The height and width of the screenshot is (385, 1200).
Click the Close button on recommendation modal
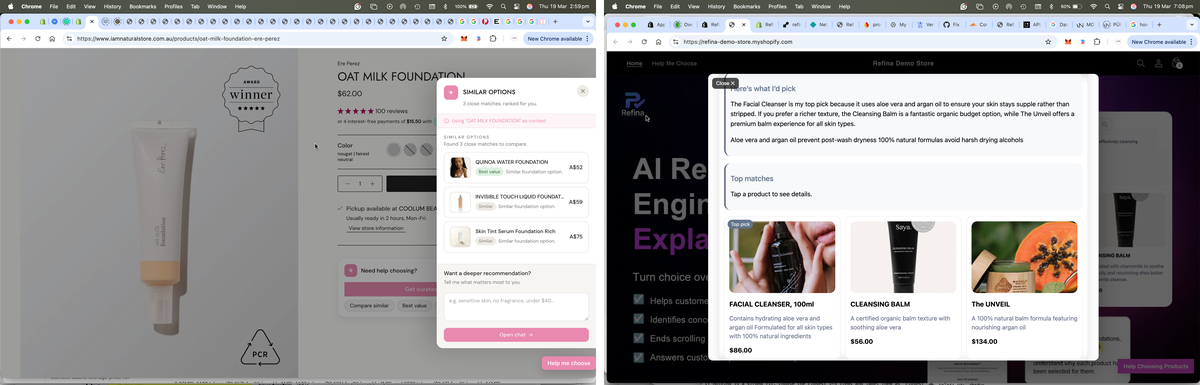[x=725, y=83]
